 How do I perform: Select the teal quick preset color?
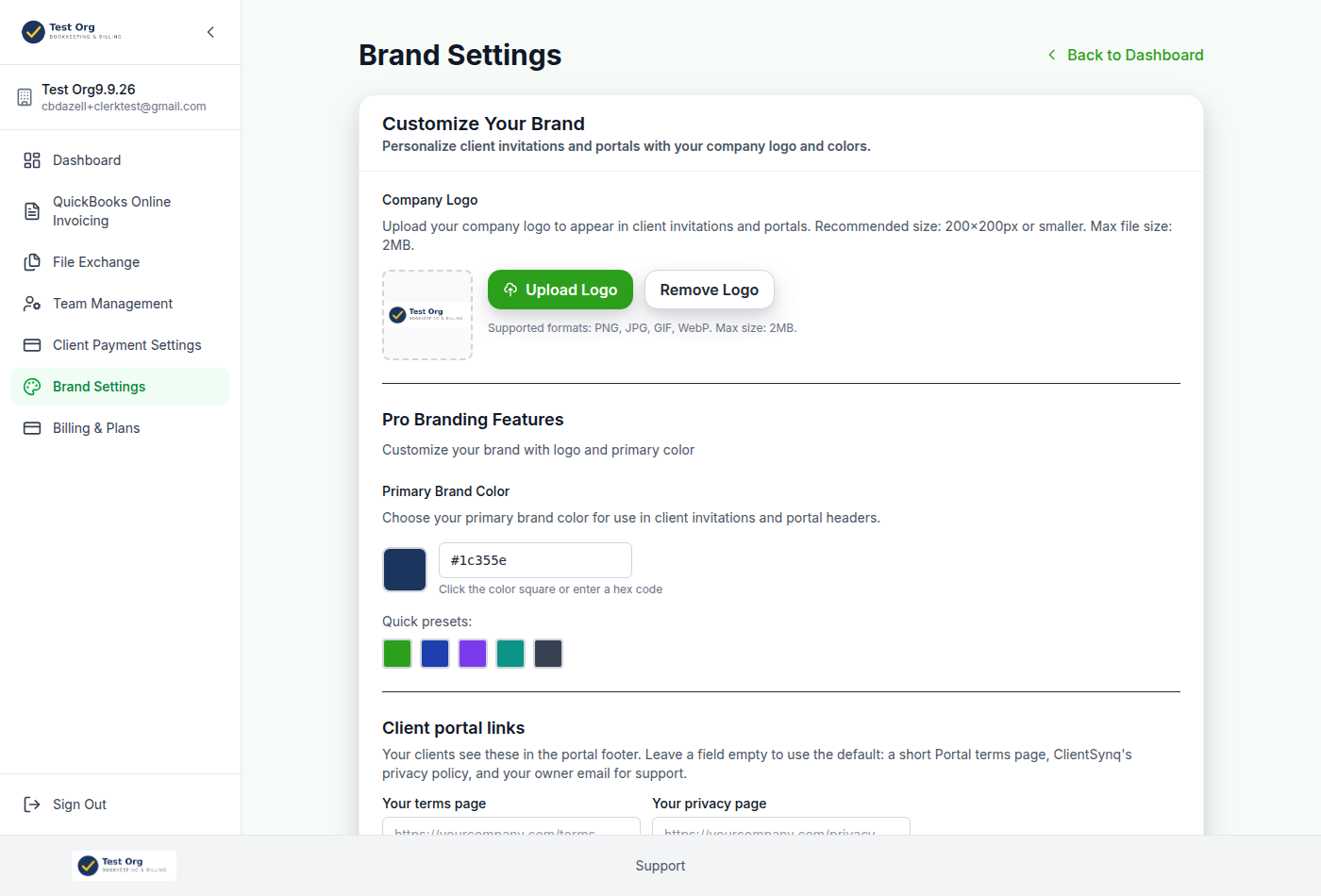[x=510, y=654]
